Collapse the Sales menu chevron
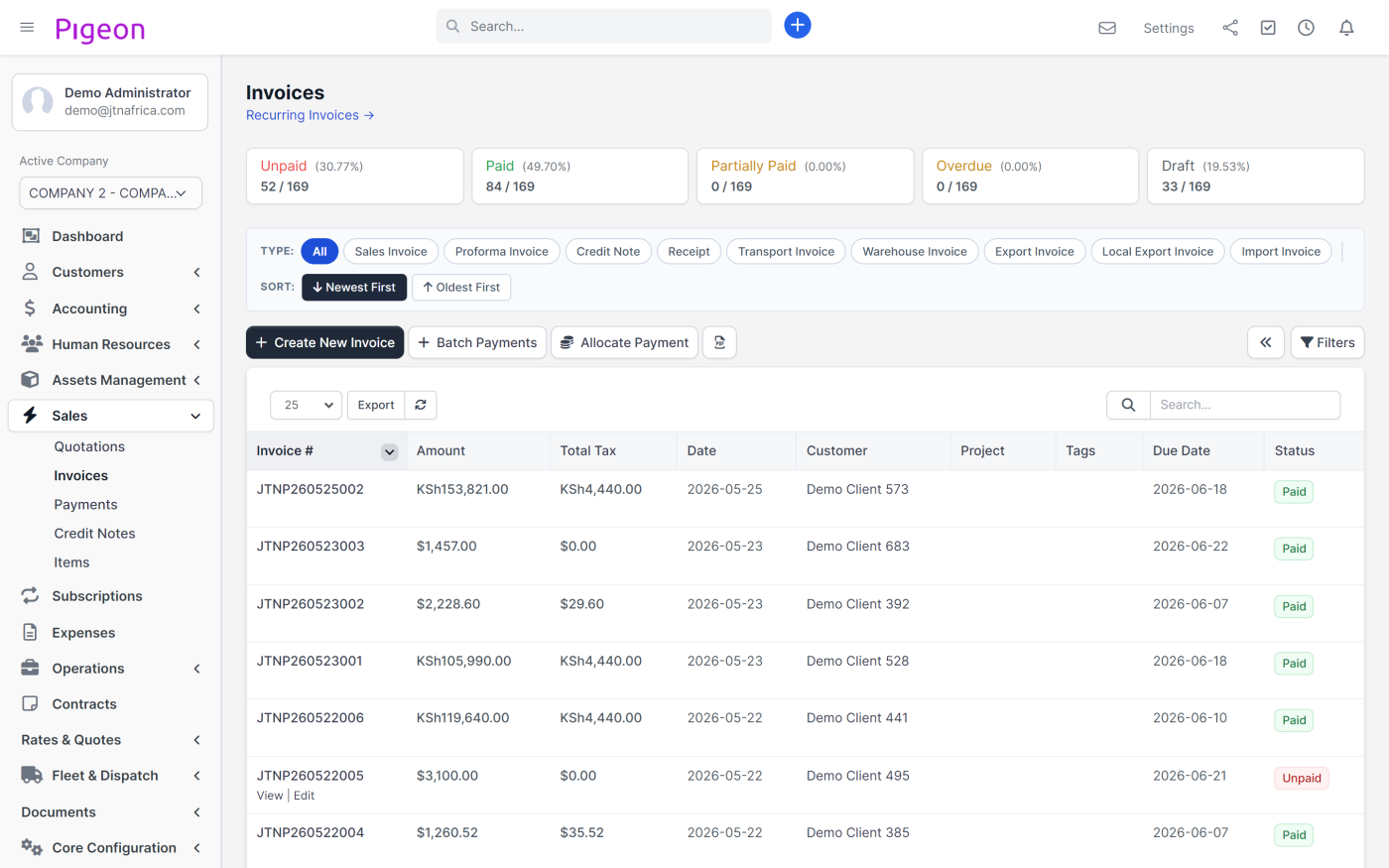This screenshot has height=868, width=1389. click(195, 416)
